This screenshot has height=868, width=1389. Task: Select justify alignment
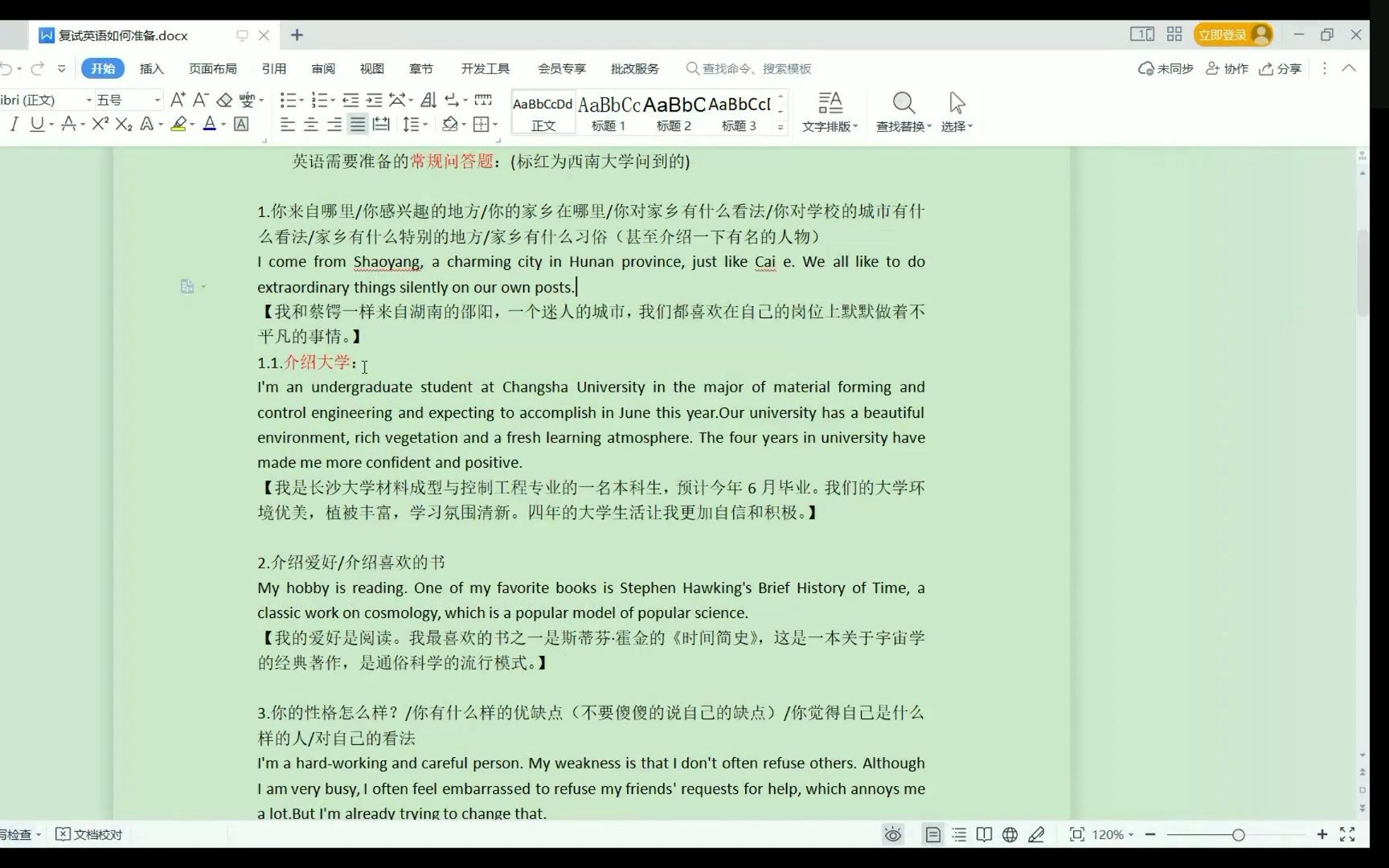click(358, 124)
